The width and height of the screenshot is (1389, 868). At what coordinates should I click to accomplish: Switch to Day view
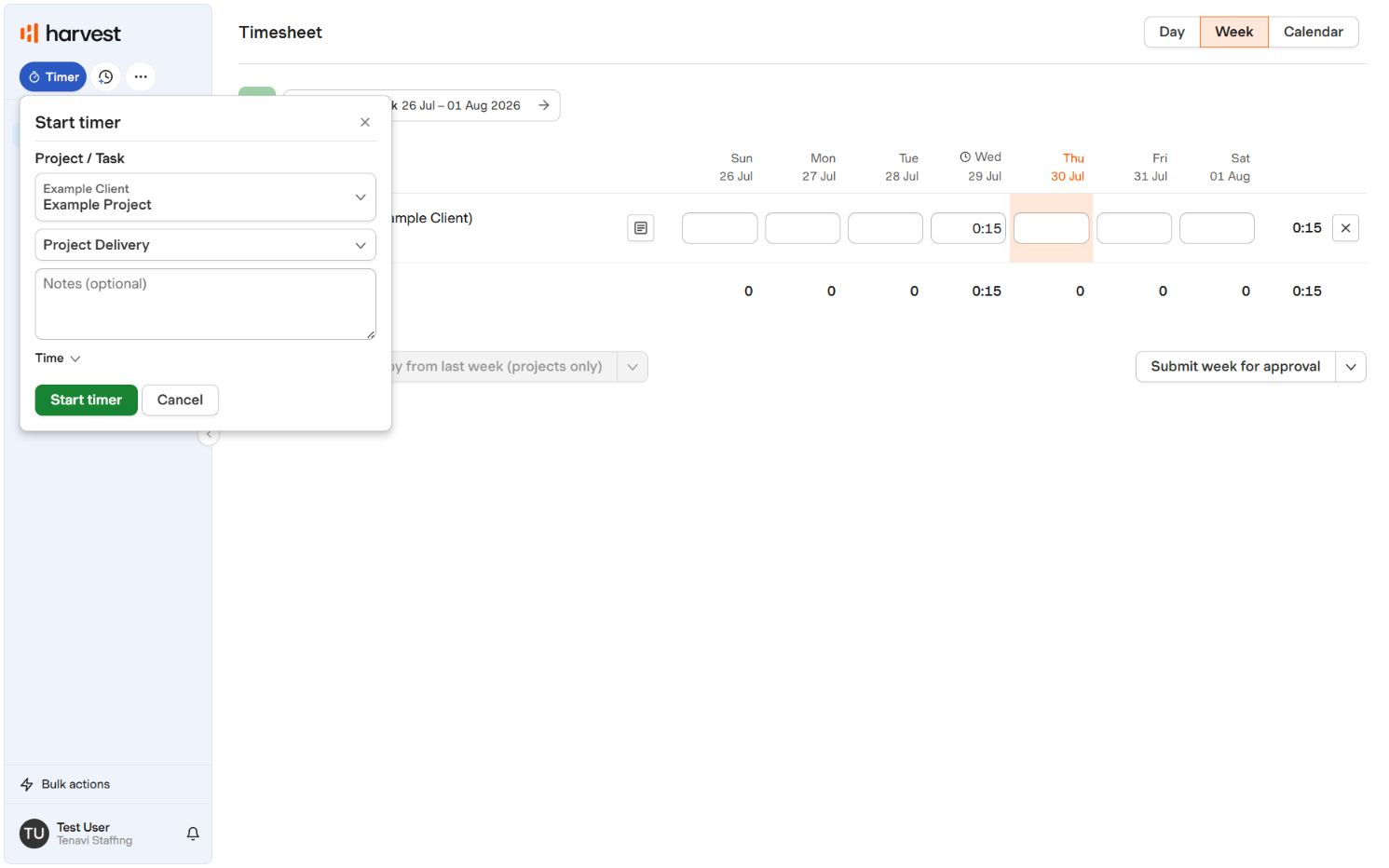1172,32
